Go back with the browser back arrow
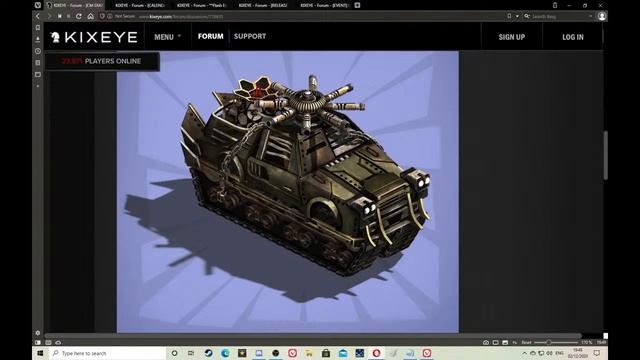Image resolution: width=640 pixels, height=360 pixels. [38, 16]
